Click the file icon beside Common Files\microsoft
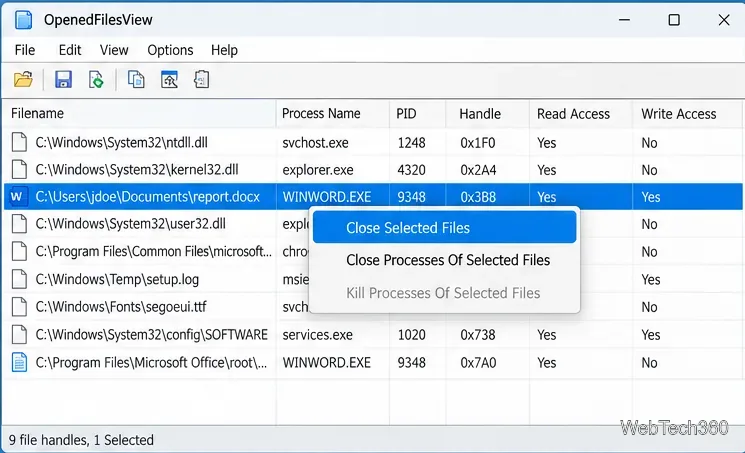This screenshot has width=745, height=453. pos(19,251)
